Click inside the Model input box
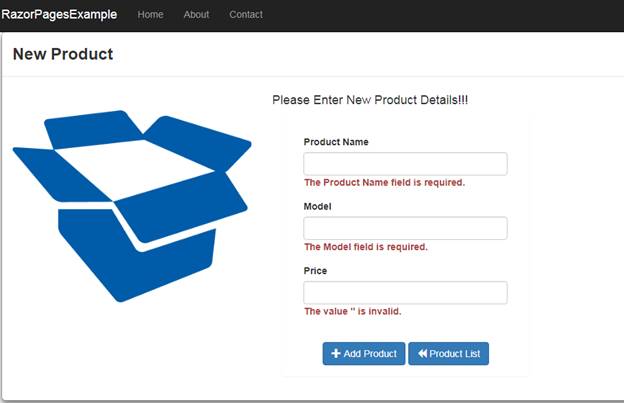 pyautogui.click(x=405, y=228)
